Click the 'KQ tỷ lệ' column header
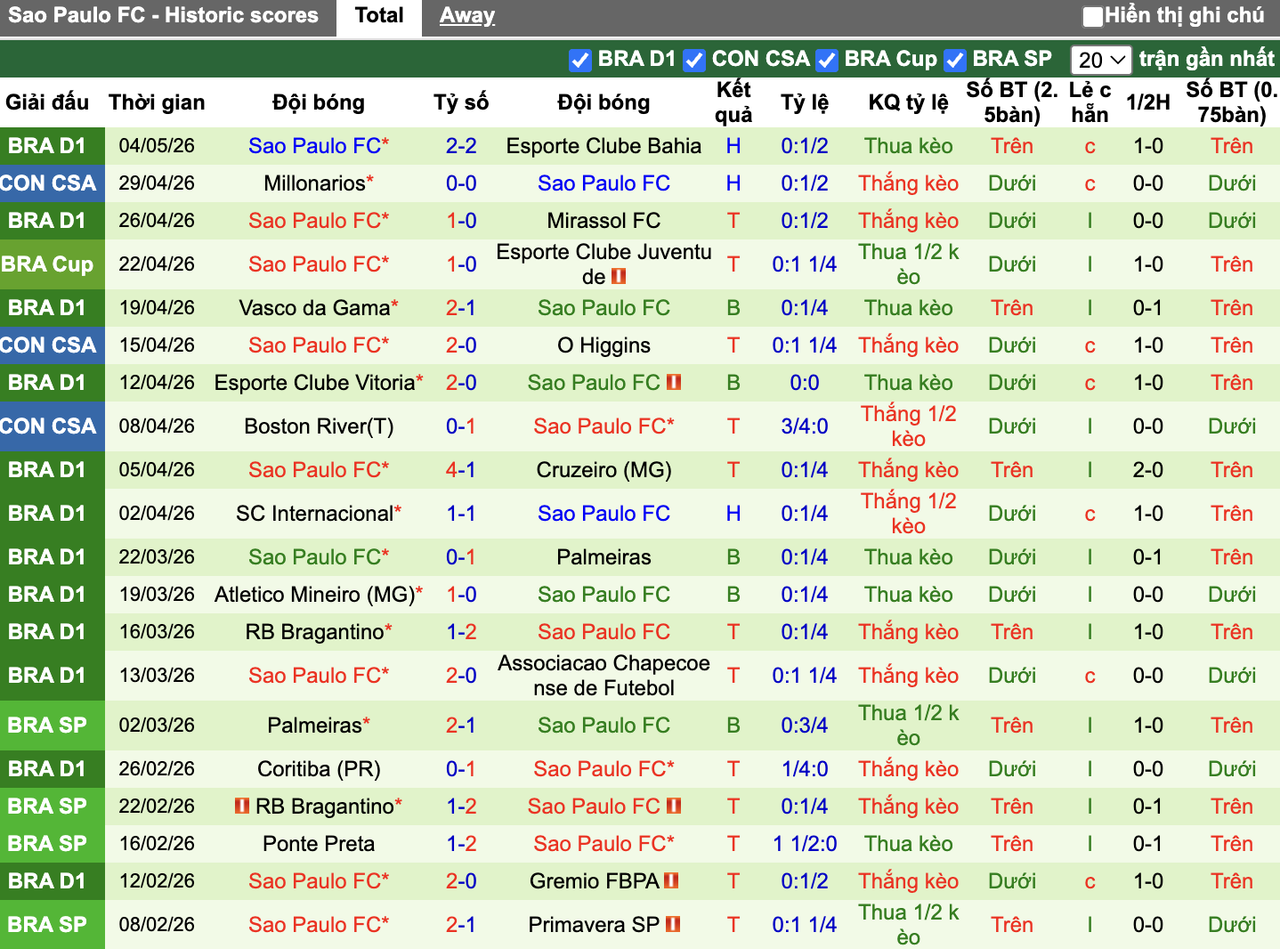 click(x=908, y=102)
